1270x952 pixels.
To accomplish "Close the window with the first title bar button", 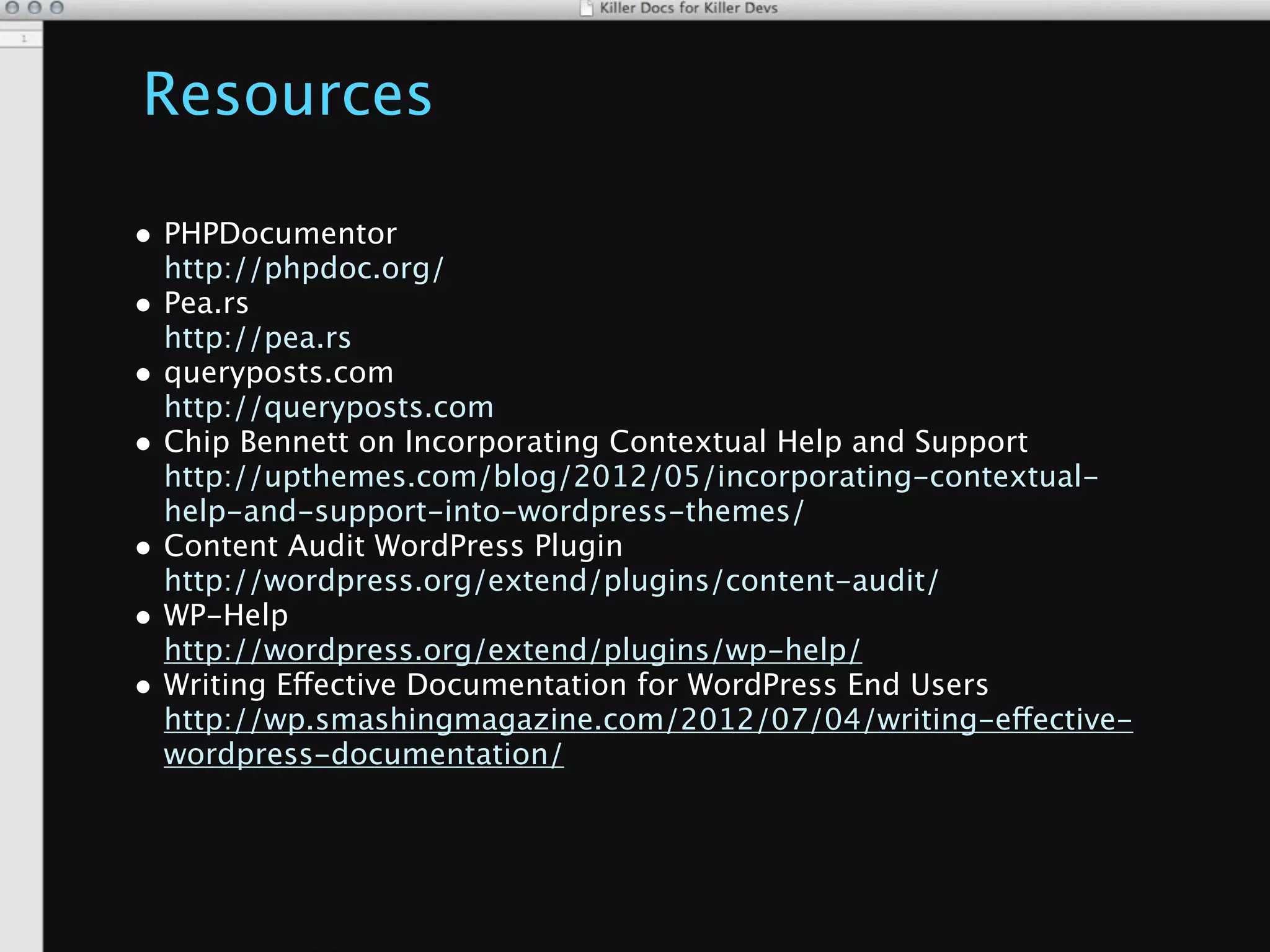I will [12, 7].
